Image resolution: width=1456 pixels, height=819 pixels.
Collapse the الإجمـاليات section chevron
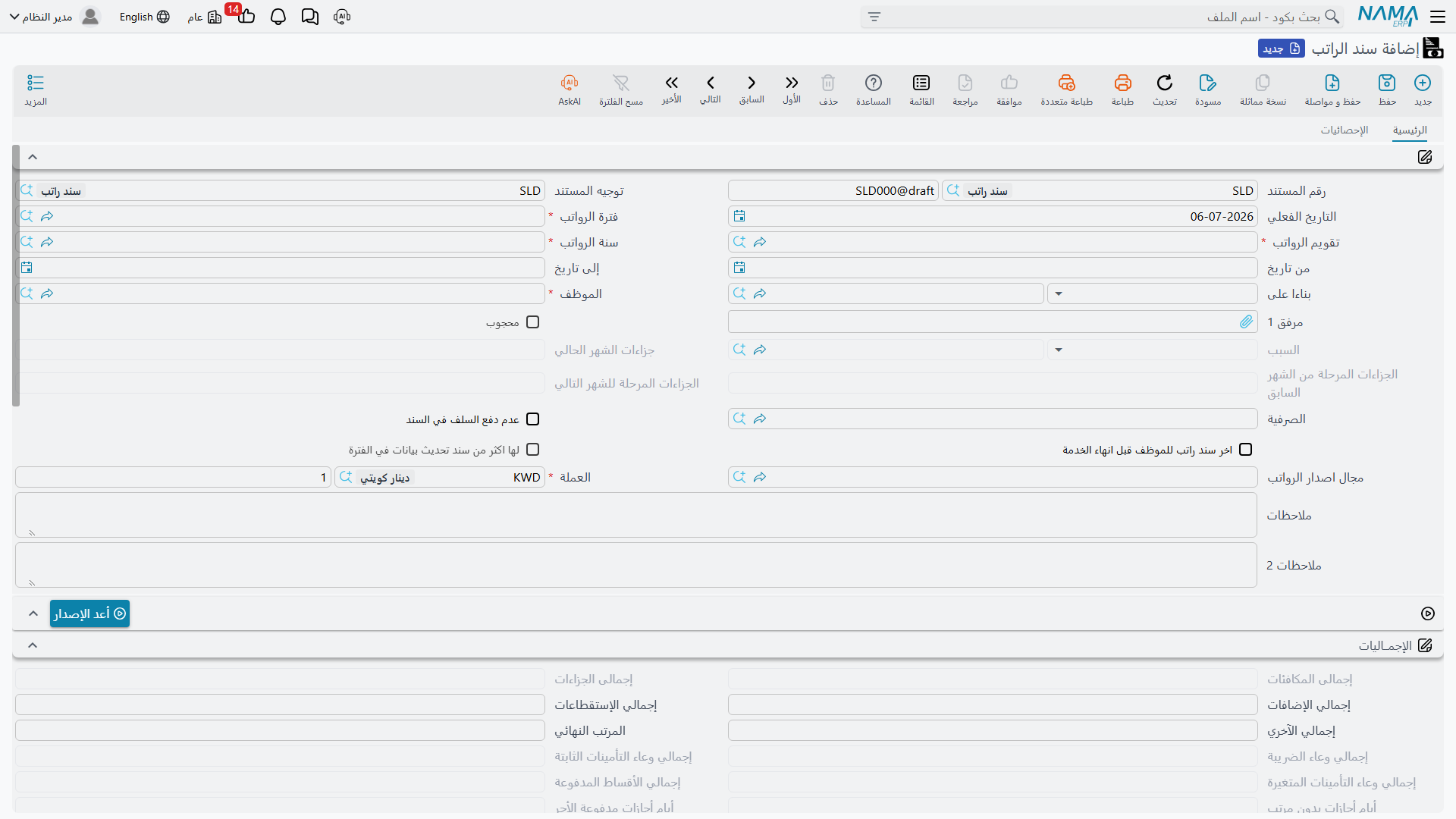tap(33, 645)
